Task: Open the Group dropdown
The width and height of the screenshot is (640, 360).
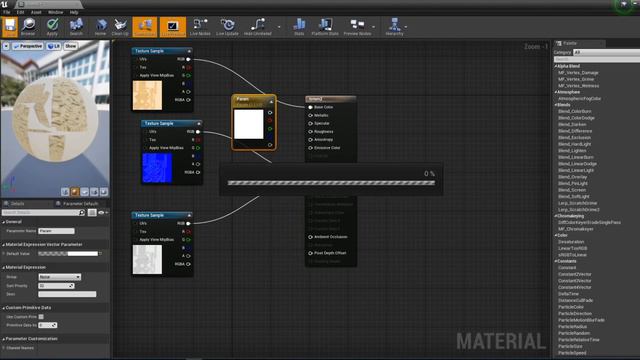Action: point(60,277)
